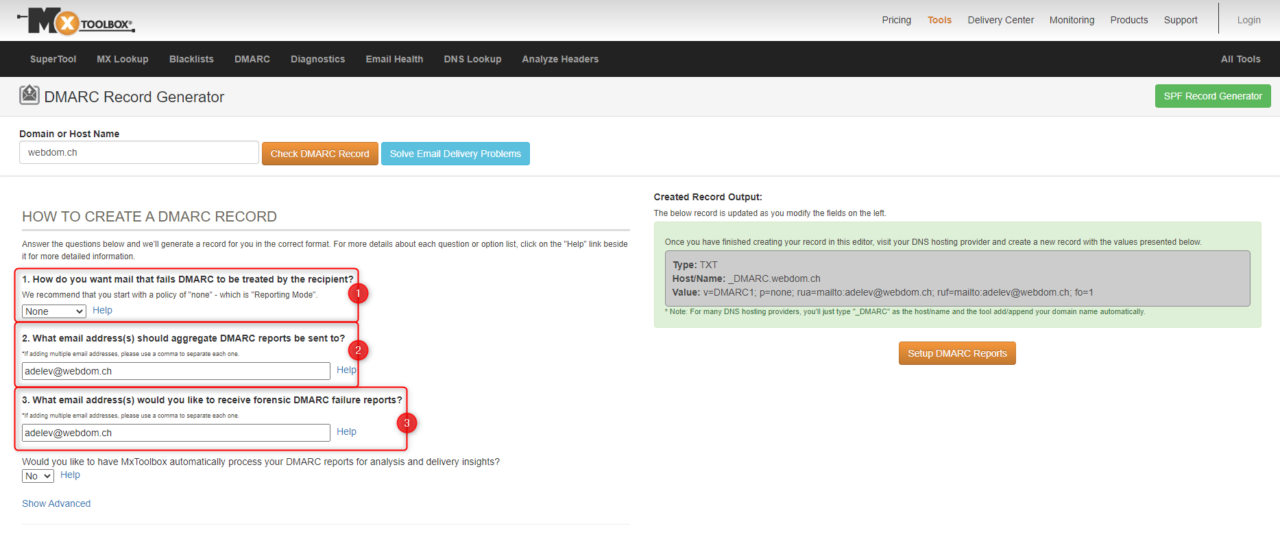
Task: Open the All Tools list
Action: (1240, 59)
